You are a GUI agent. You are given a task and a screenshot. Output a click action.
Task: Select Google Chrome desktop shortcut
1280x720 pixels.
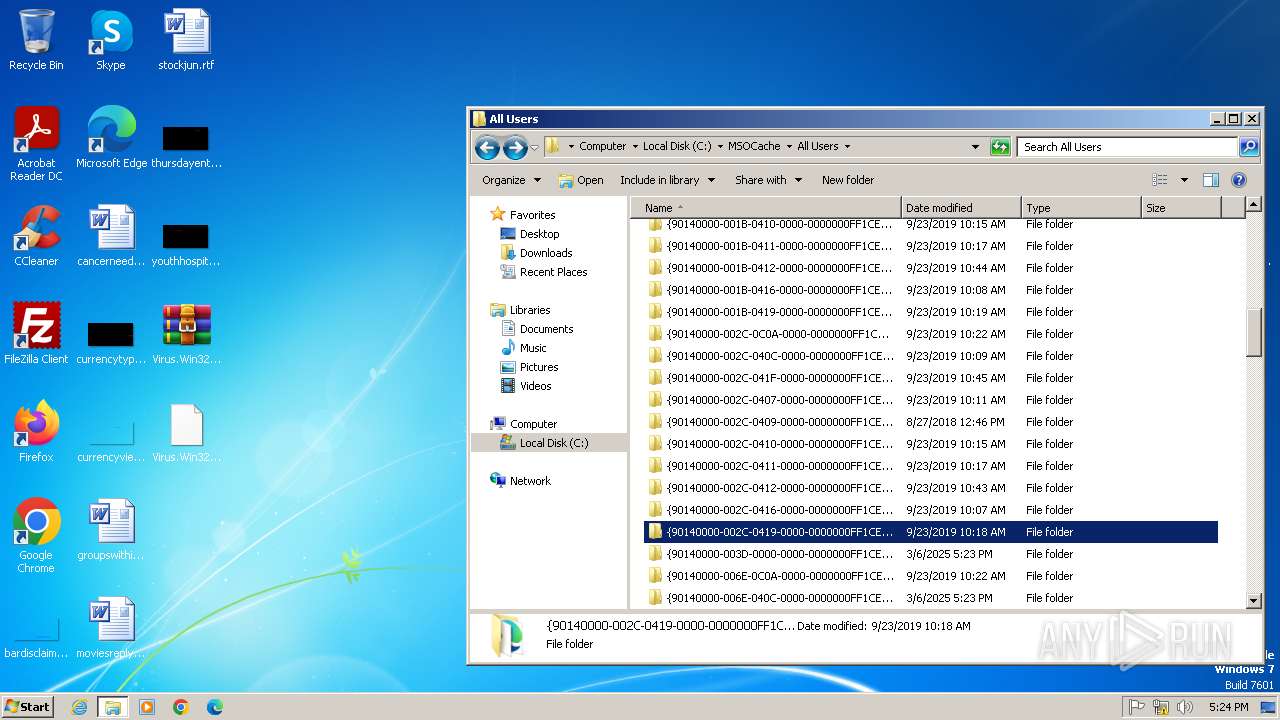pyautogui.click(x=36, y=537)
